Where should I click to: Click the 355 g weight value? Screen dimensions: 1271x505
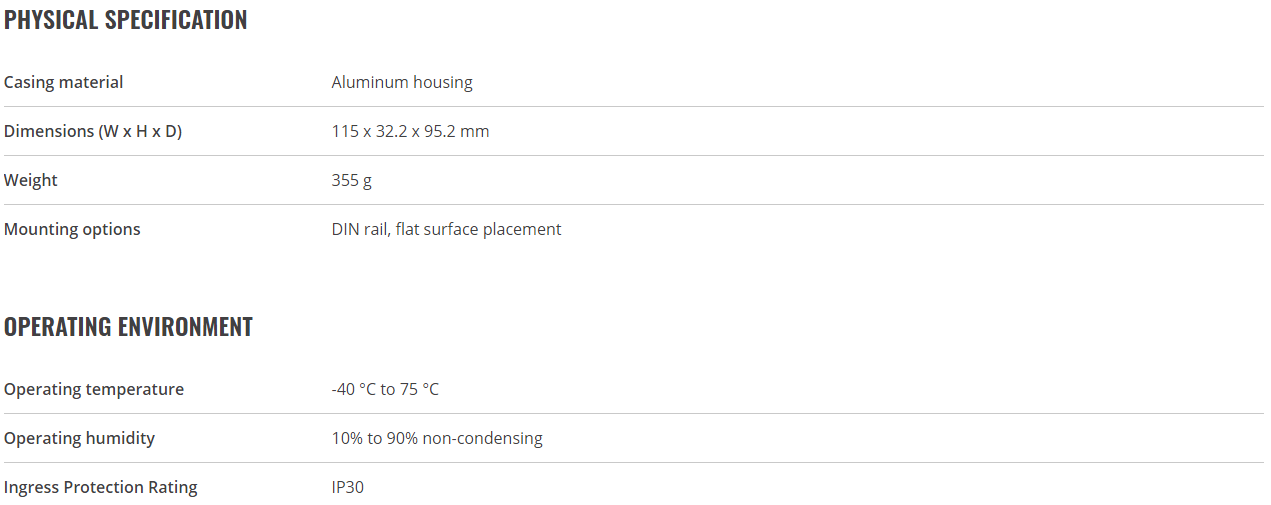pyautogui.click(x=352, y=180)
